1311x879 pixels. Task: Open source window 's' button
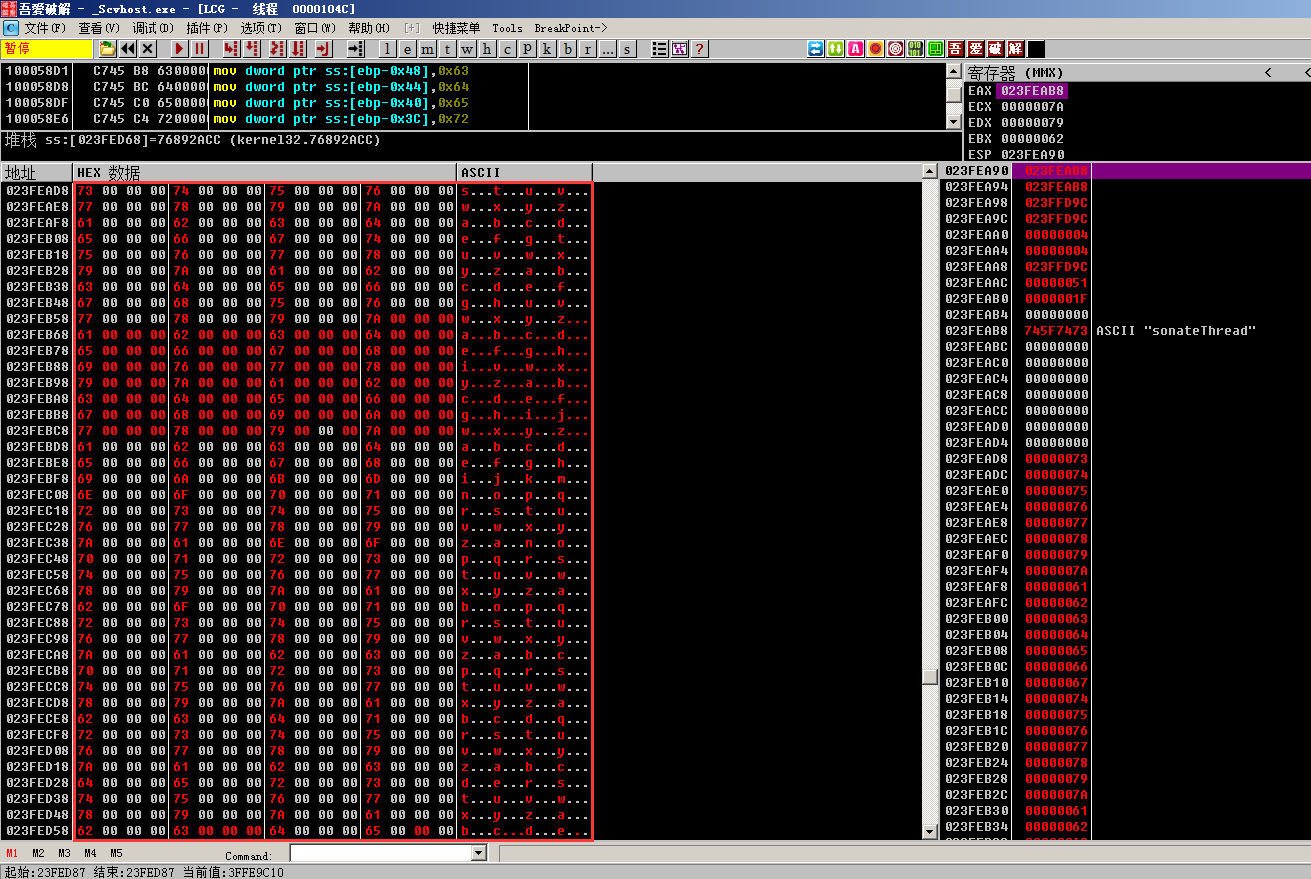627,49
